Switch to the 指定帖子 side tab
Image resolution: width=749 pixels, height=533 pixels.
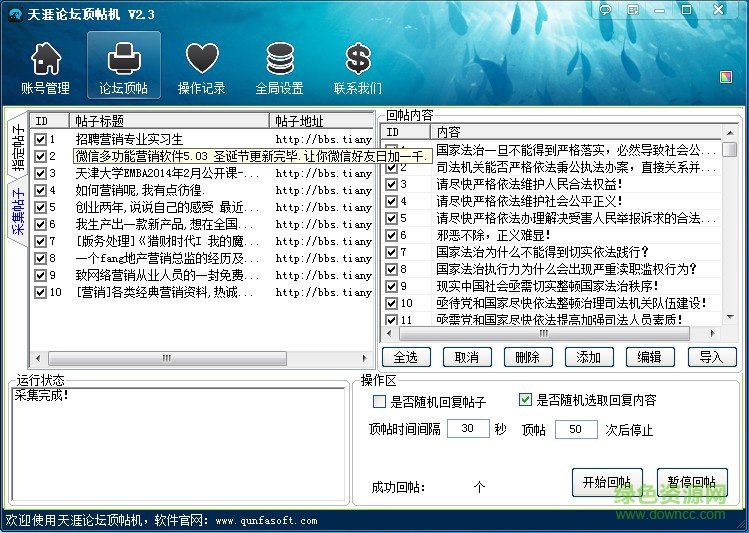pos(18,147)
